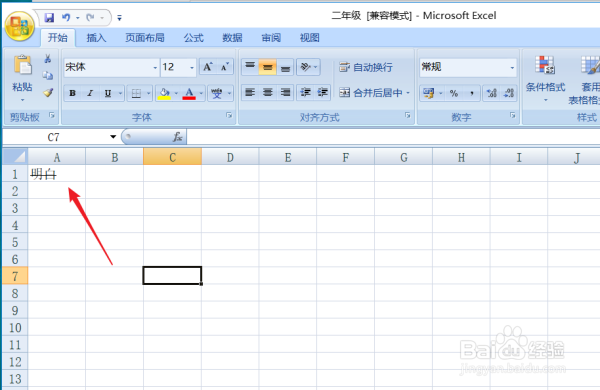600x390 pixels.
Task: Launch the 剪贴板 clipboard pane
Action: [52, 115]
